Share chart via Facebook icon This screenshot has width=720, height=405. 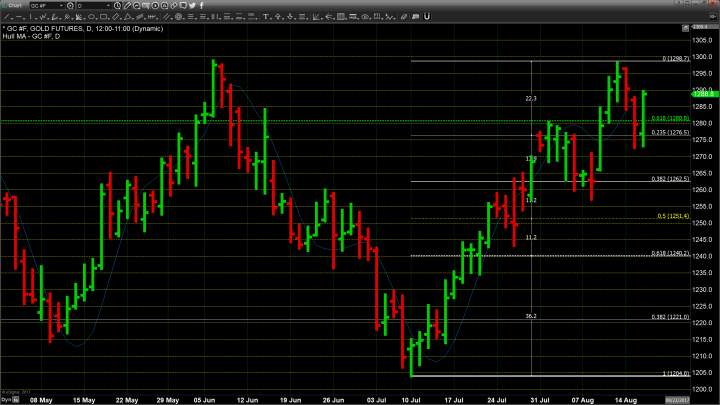(202, 5)
